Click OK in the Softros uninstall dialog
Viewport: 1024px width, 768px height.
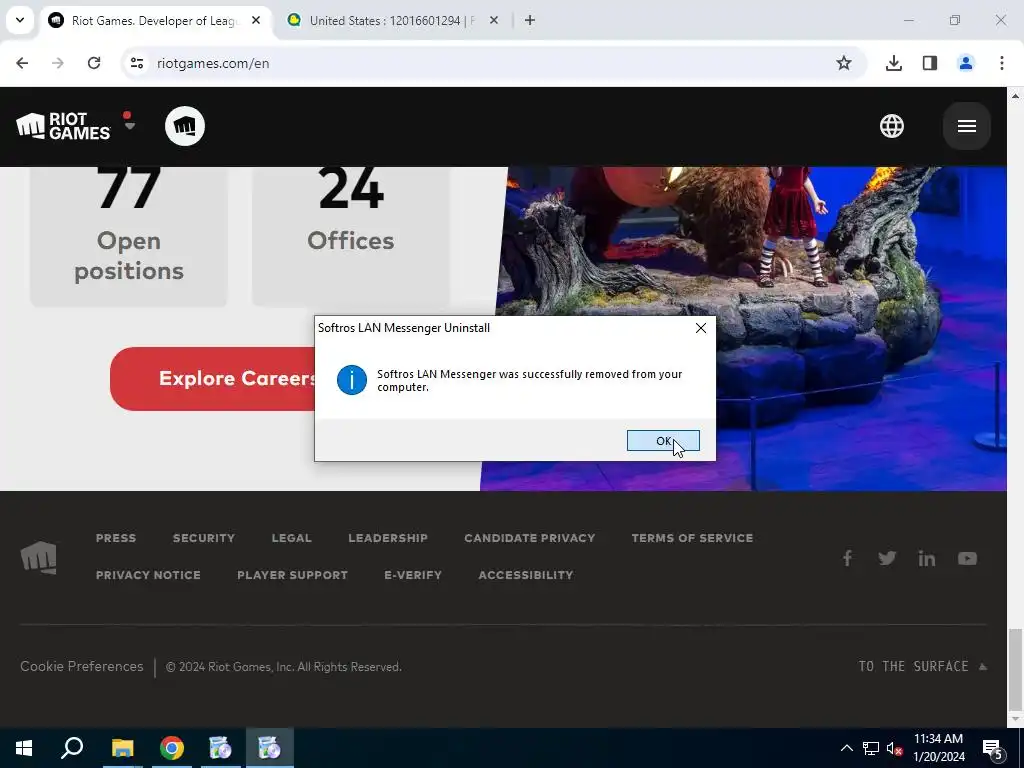[663, 441]
